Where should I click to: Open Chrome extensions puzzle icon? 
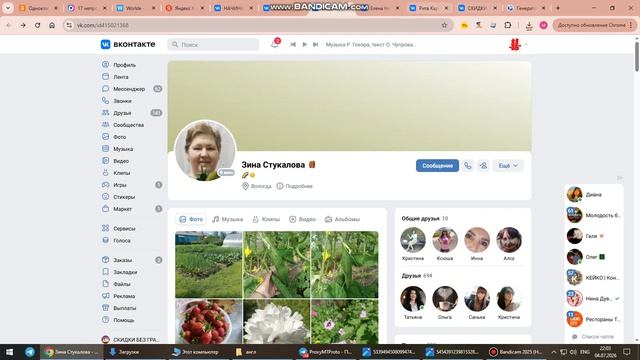(x=507, y=25)
